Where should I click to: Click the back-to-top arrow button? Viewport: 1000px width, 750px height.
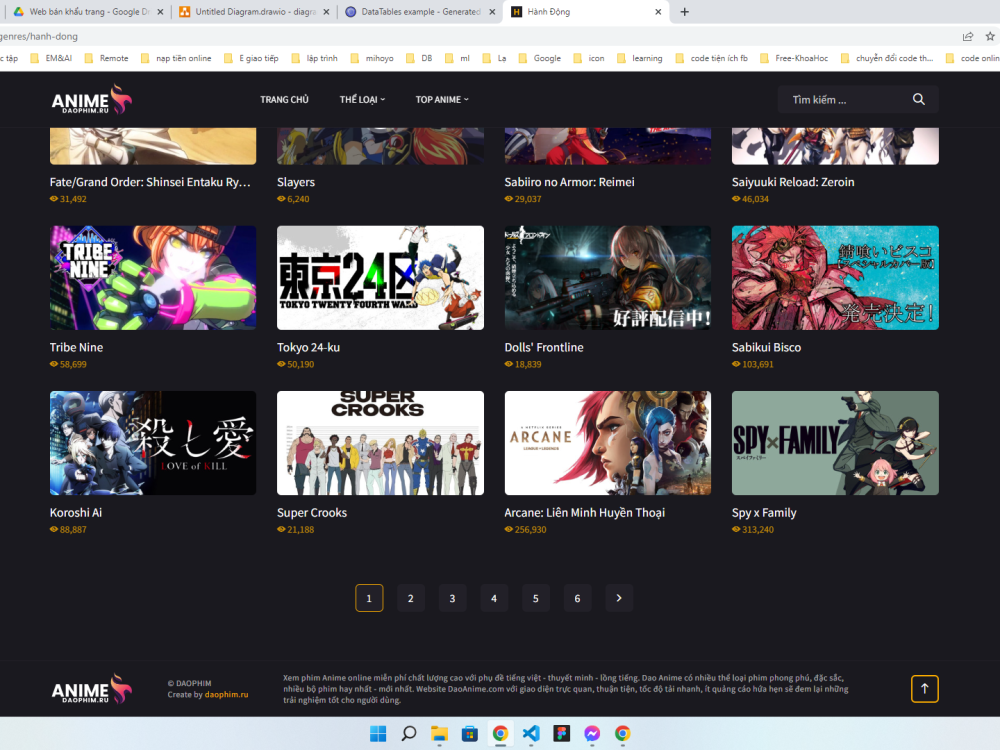pyautogui.click(x=924, y=689)
